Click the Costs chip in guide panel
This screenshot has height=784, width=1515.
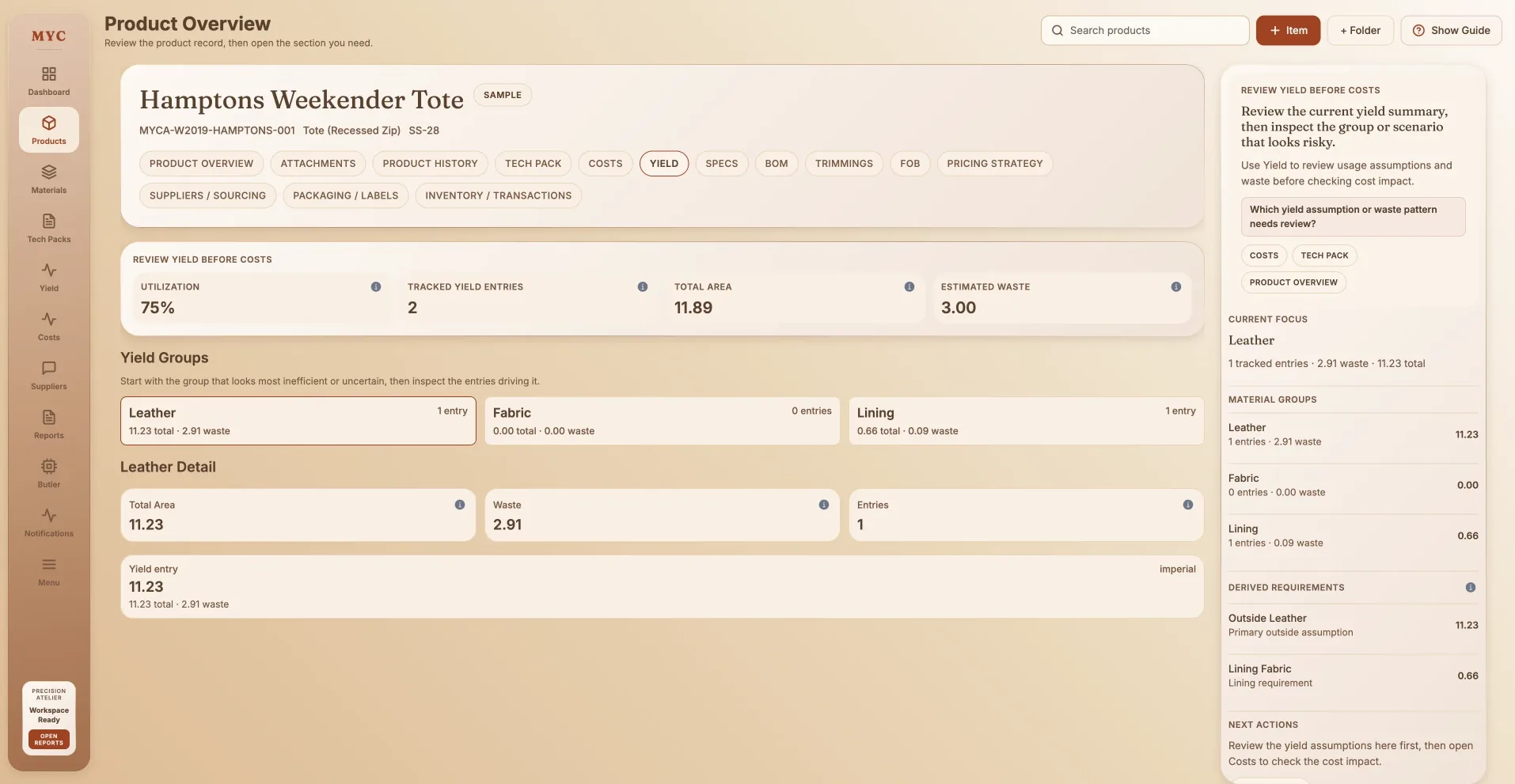(x=1264, y=256)
